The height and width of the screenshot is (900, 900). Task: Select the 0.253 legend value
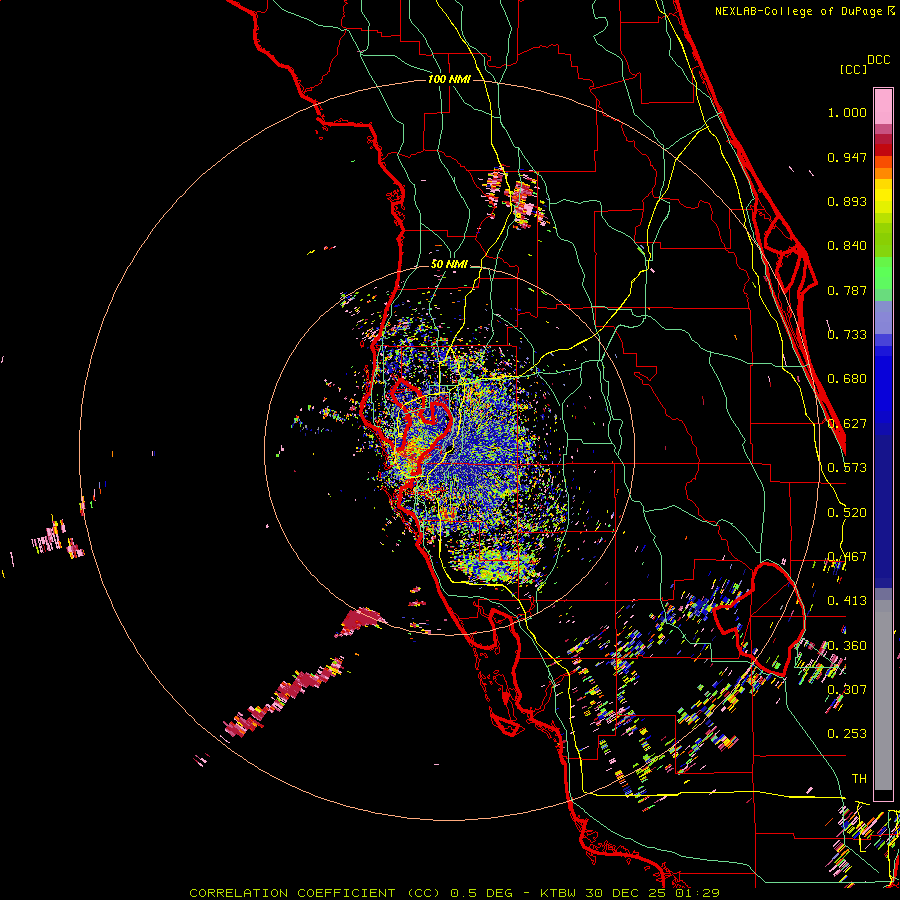(847, 734)
